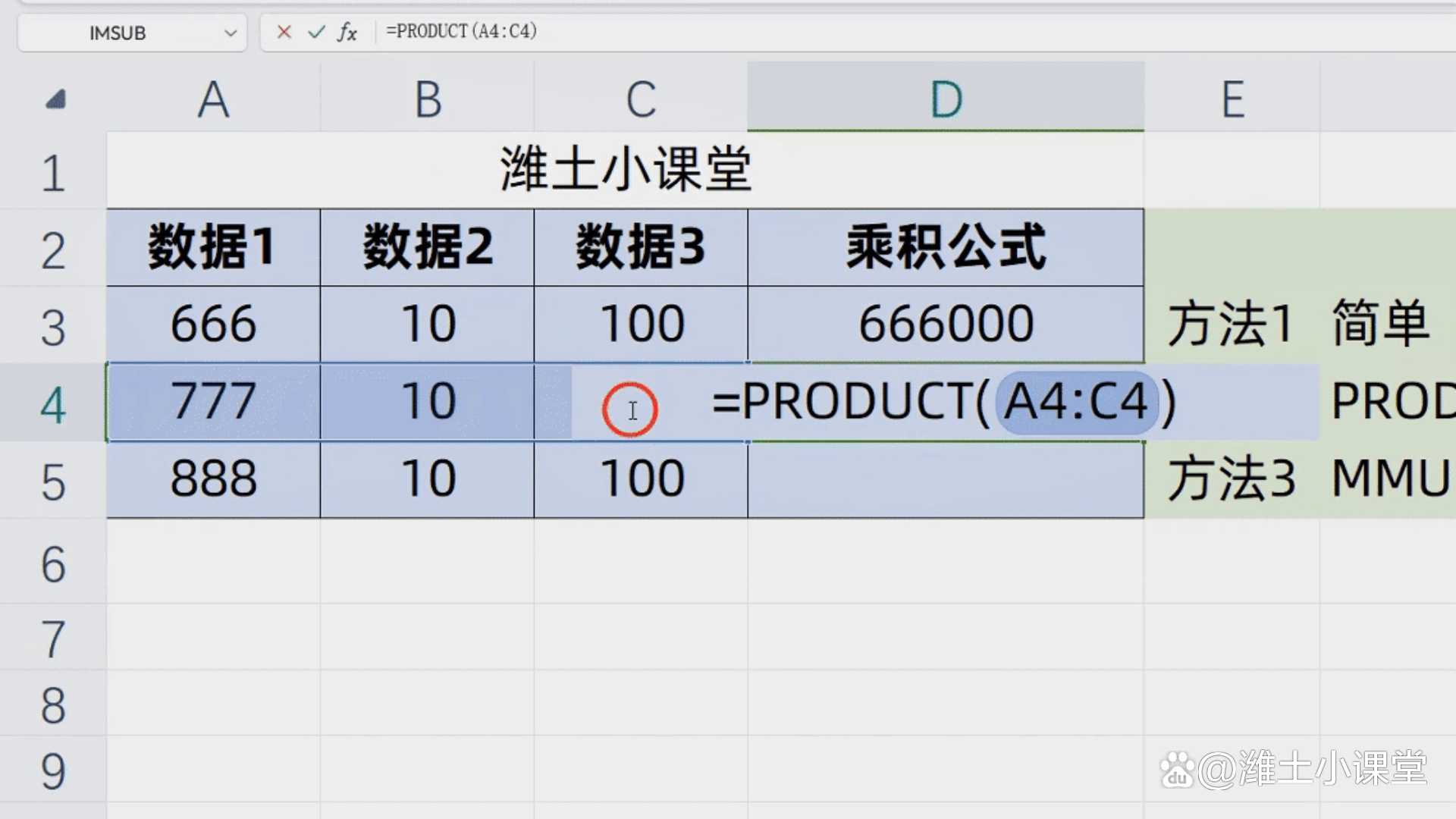
Task: Select cell B4 with value 10
Action: [x=427, y=402]
